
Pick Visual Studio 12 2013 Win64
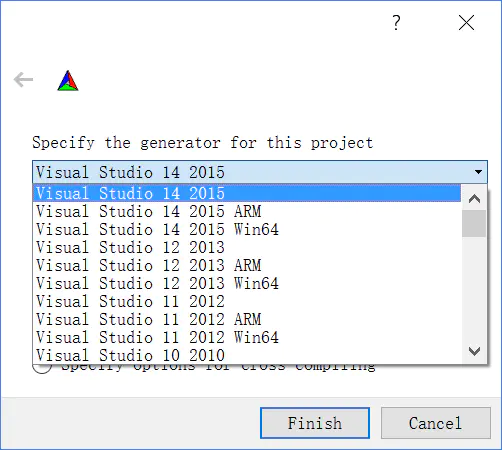click(x=247, y=283)
